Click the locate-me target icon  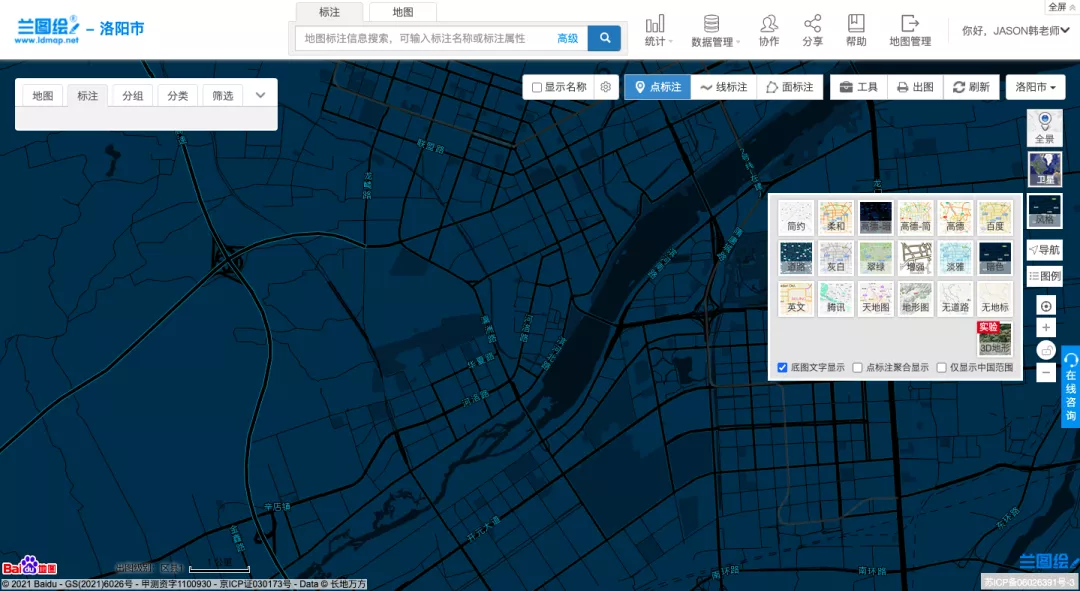(1046, 306)
